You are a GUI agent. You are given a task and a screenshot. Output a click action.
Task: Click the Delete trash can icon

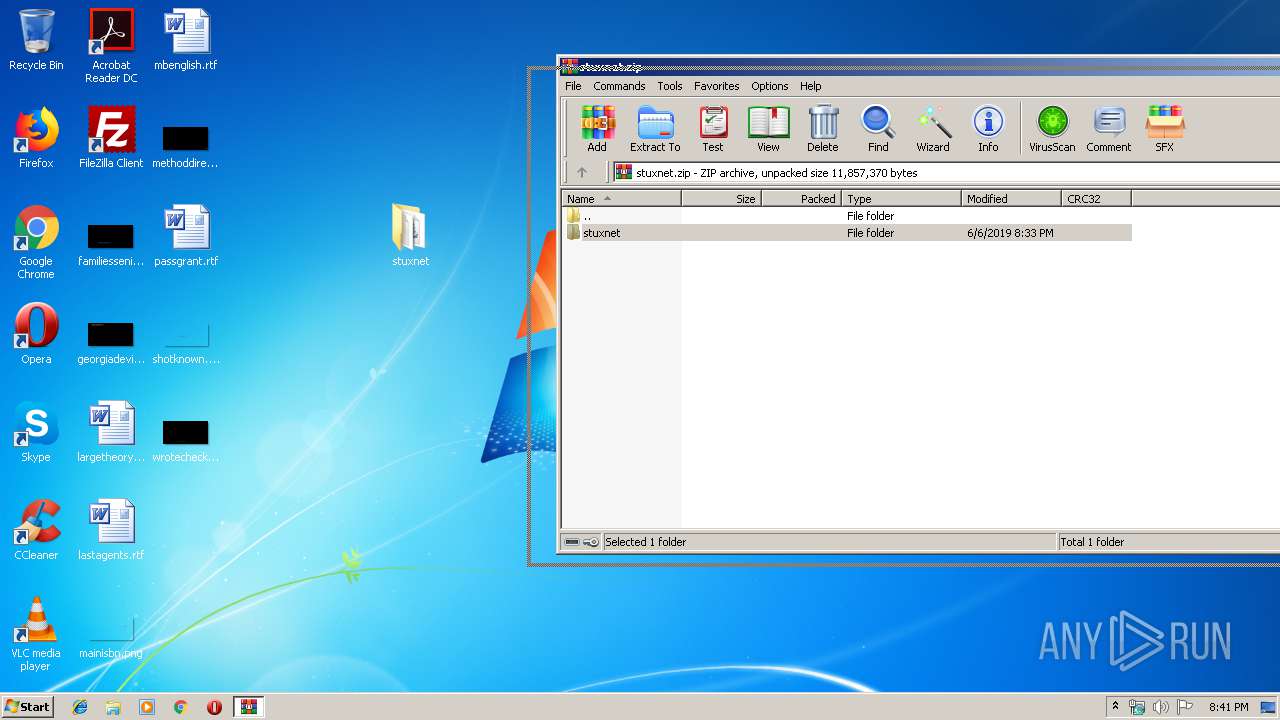point(823,129)
